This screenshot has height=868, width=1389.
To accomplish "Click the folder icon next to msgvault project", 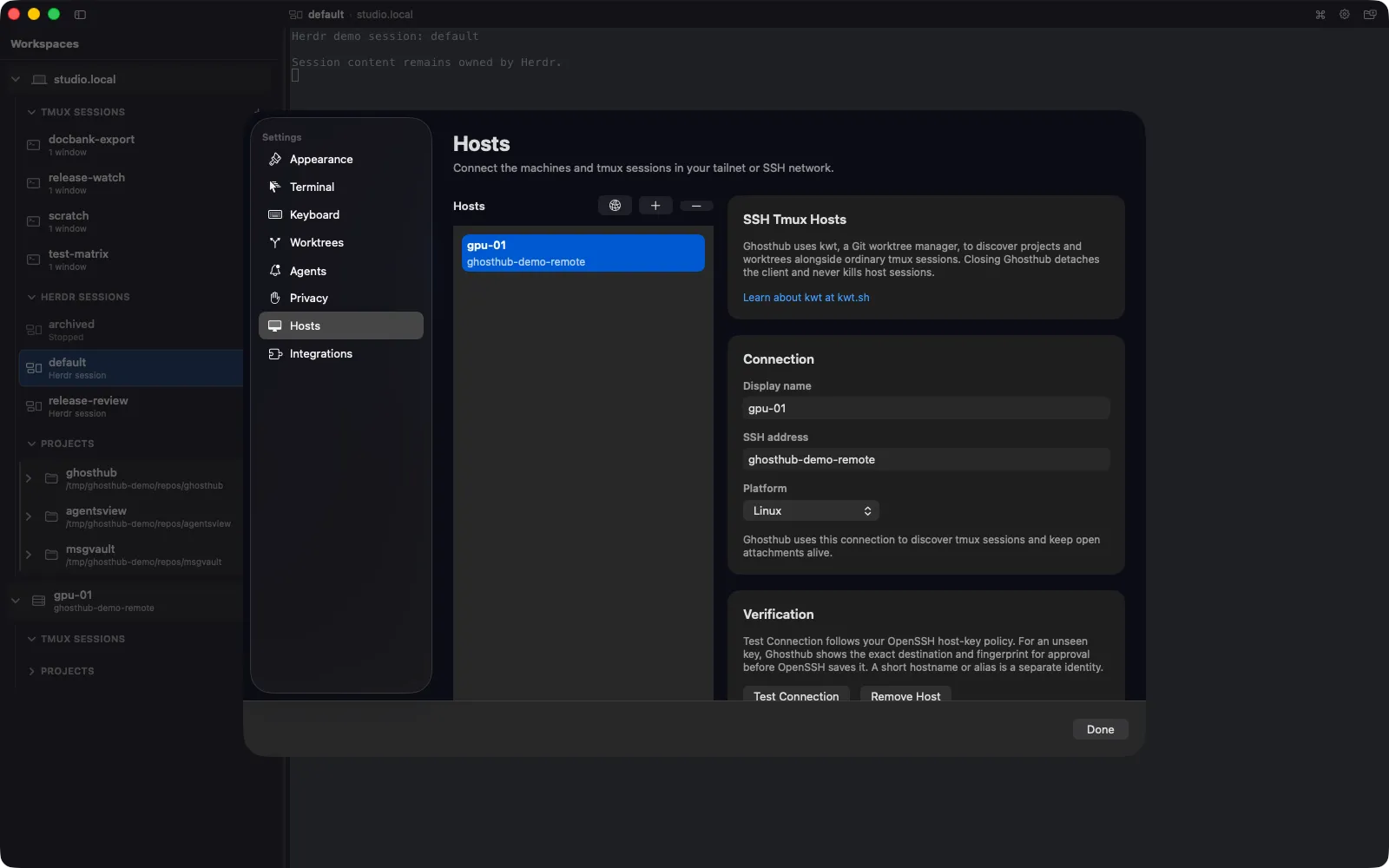I will [x=51, y=555].
